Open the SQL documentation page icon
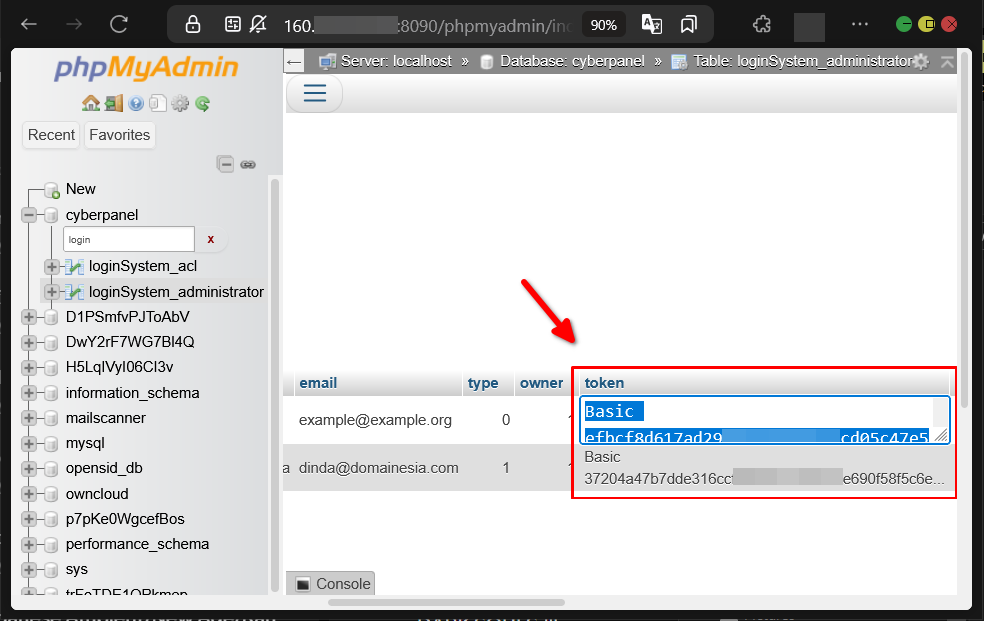 (x=158, y=104)
